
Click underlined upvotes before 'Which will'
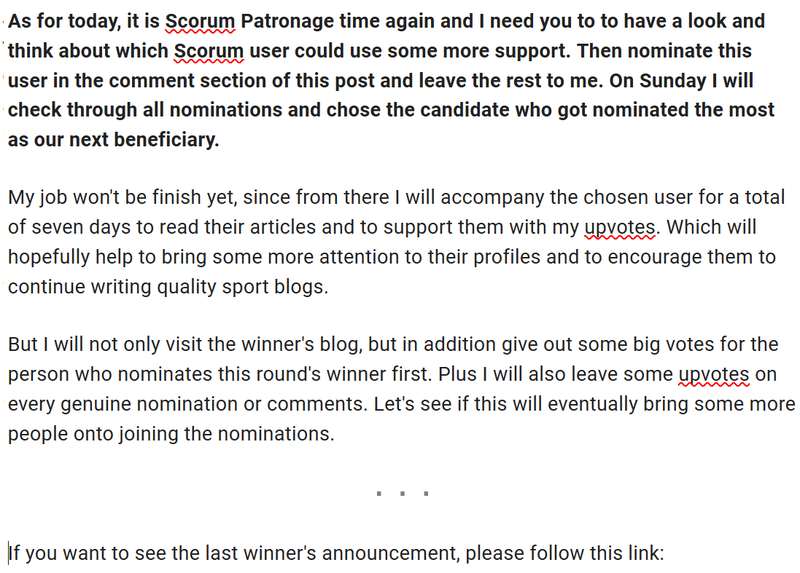620,228
